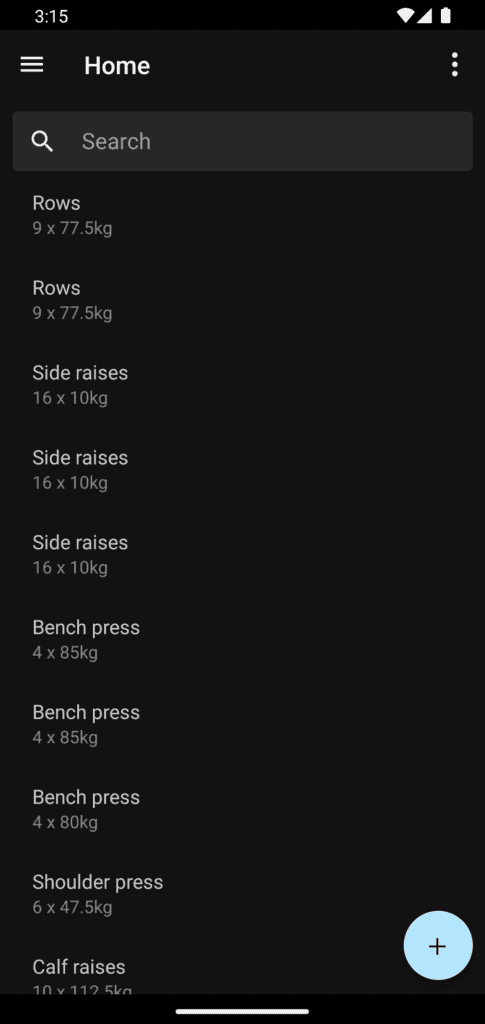Tap the Home title in app bar
This screenshot has height=1024, width=485.
117,65
